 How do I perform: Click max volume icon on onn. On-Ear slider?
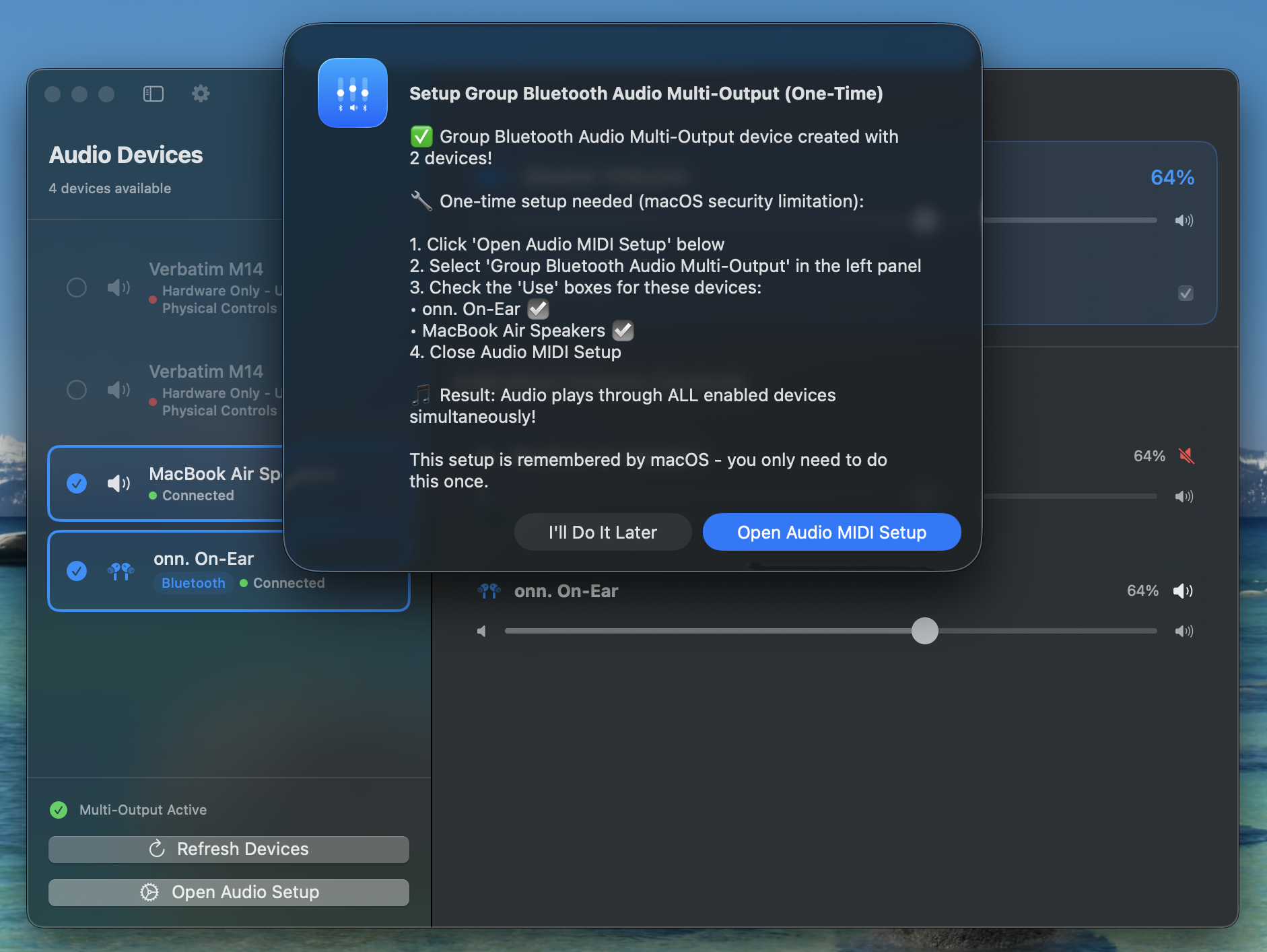click(x=1184, y=631)
